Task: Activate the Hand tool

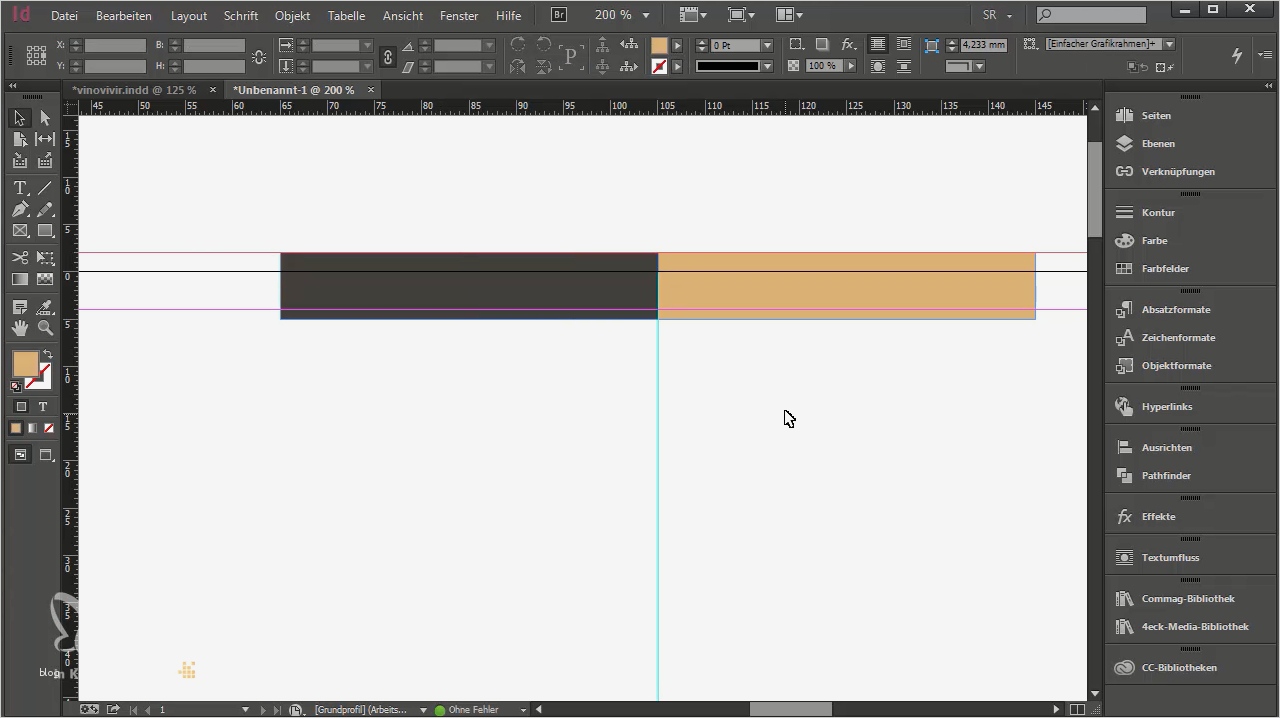Action: click(x=20, y=328)
